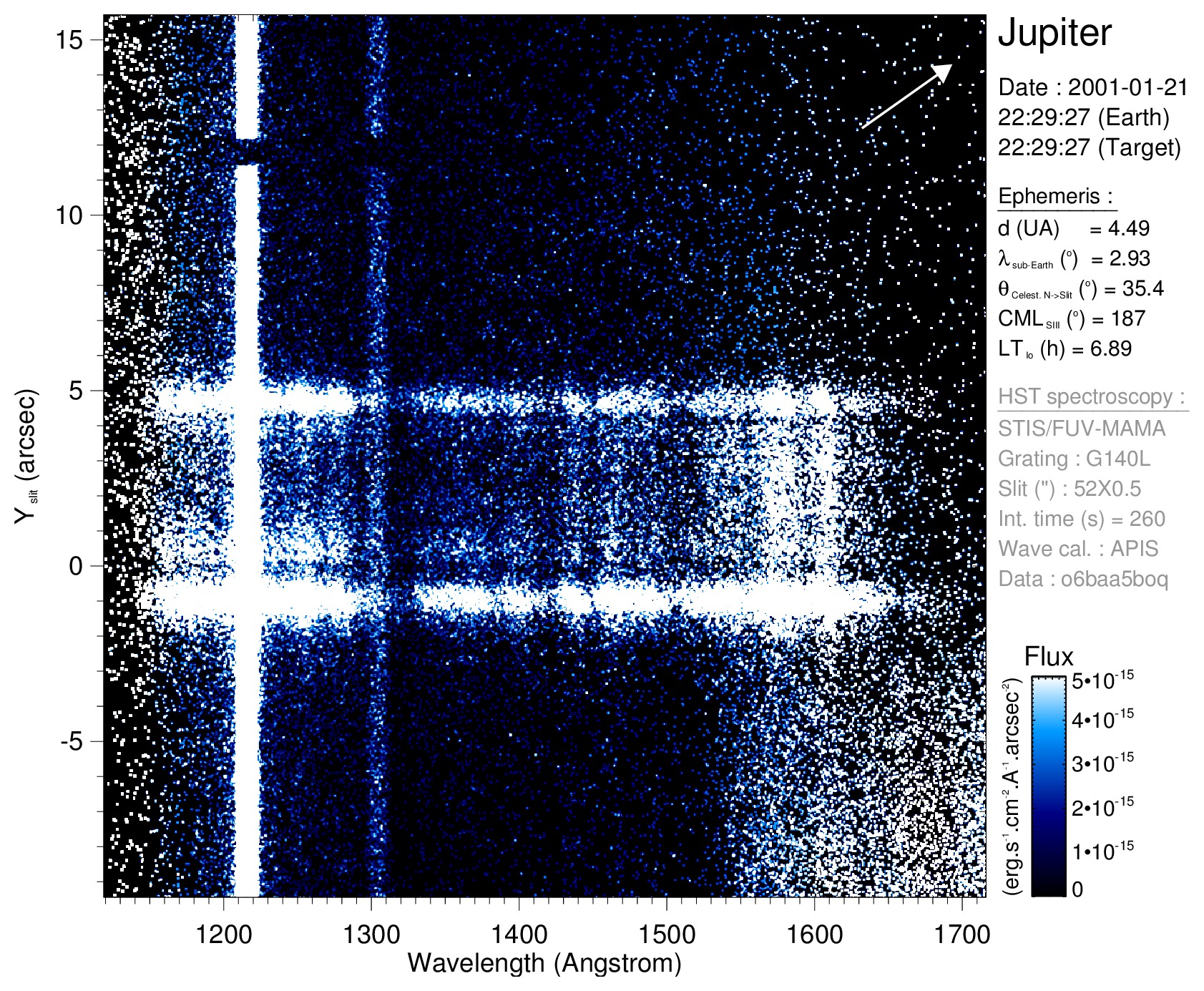Click the Data : o6baa5boq identifier
The width and height of the screenshot is (1204, 991).
(1082, 579)
